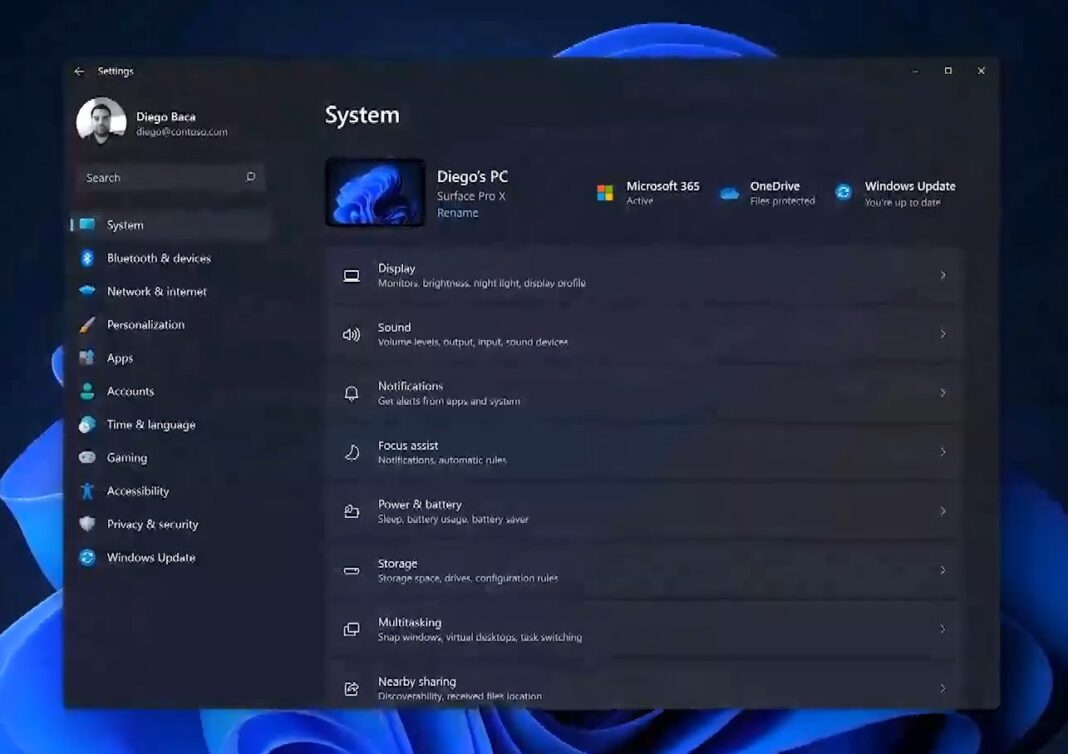Click the Storage drive icon
Screen dimensions: 1068x754
(x=351, y=569)
